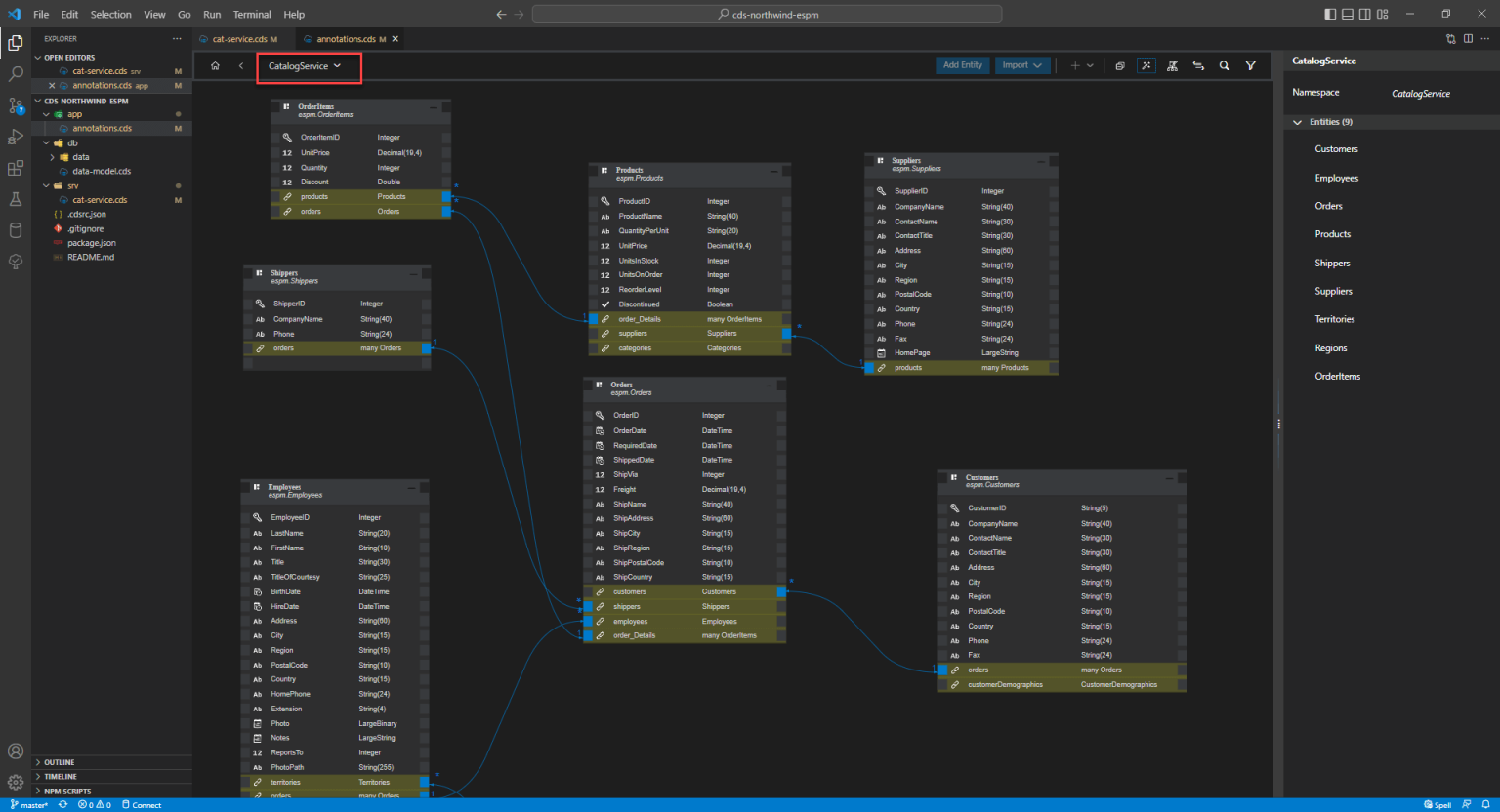The image size is (1500, 812).
Task: Open Extensions view in the activity bar
Action: coord(15,168)
